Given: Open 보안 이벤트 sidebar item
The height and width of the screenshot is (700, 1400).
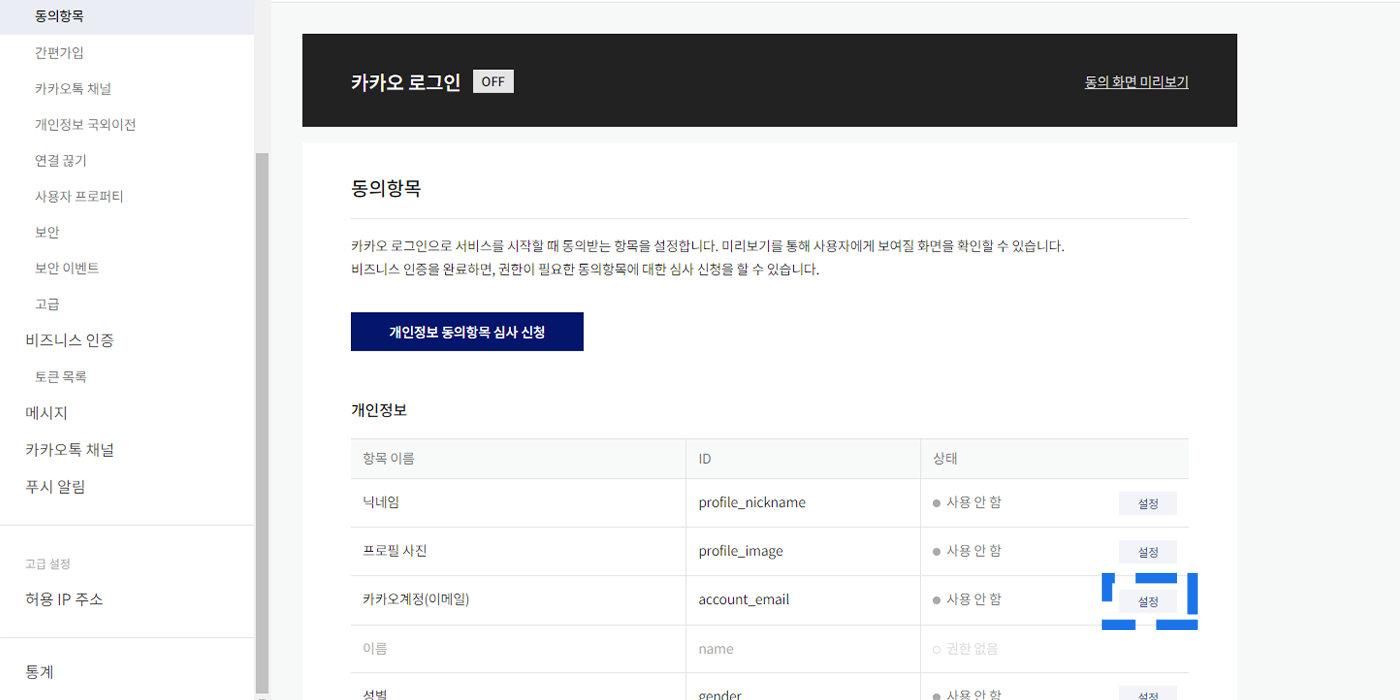Looking at the screenshot, I should tap(66, 268).
